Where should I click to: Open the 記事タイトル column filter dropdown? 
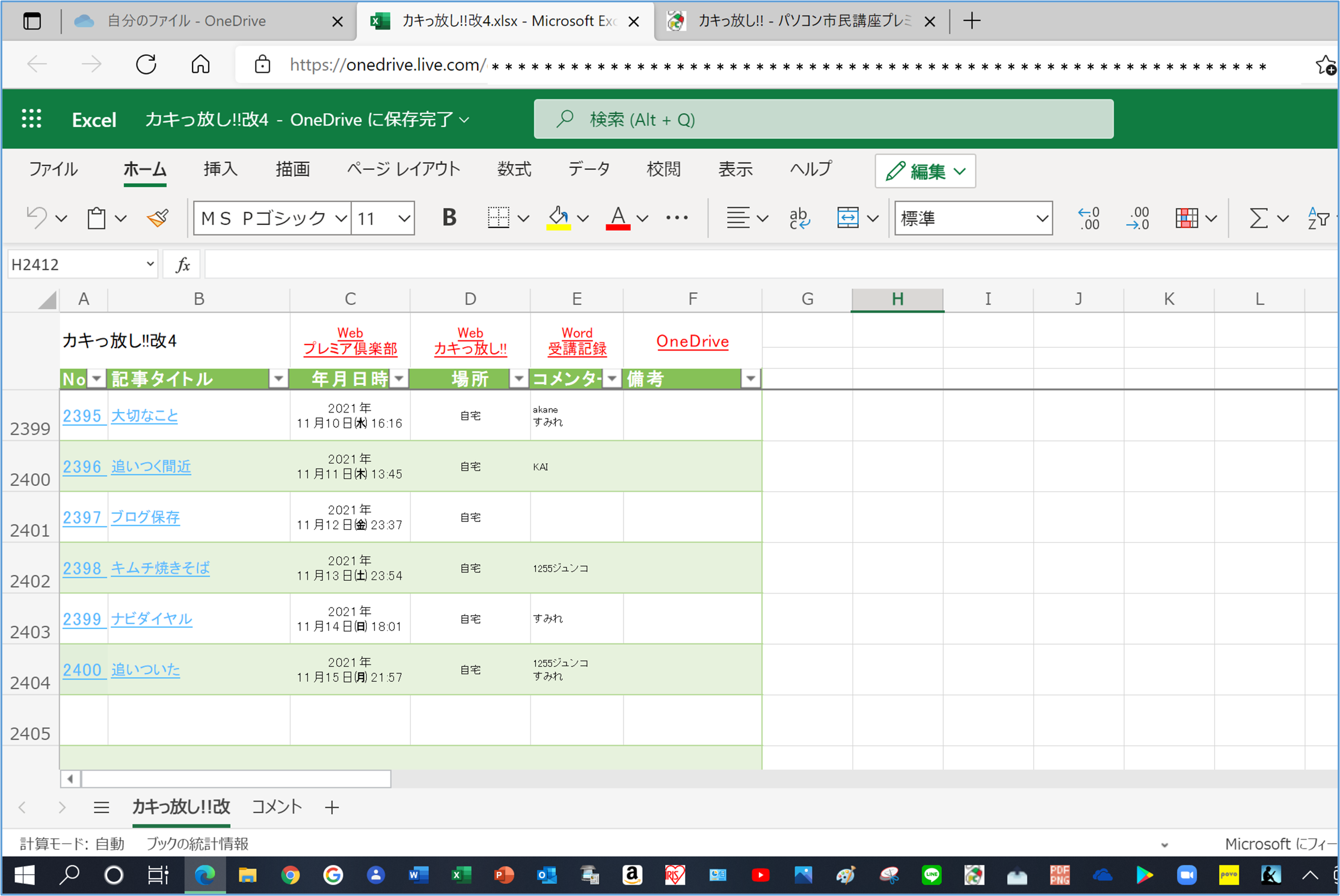coord(278,379)
